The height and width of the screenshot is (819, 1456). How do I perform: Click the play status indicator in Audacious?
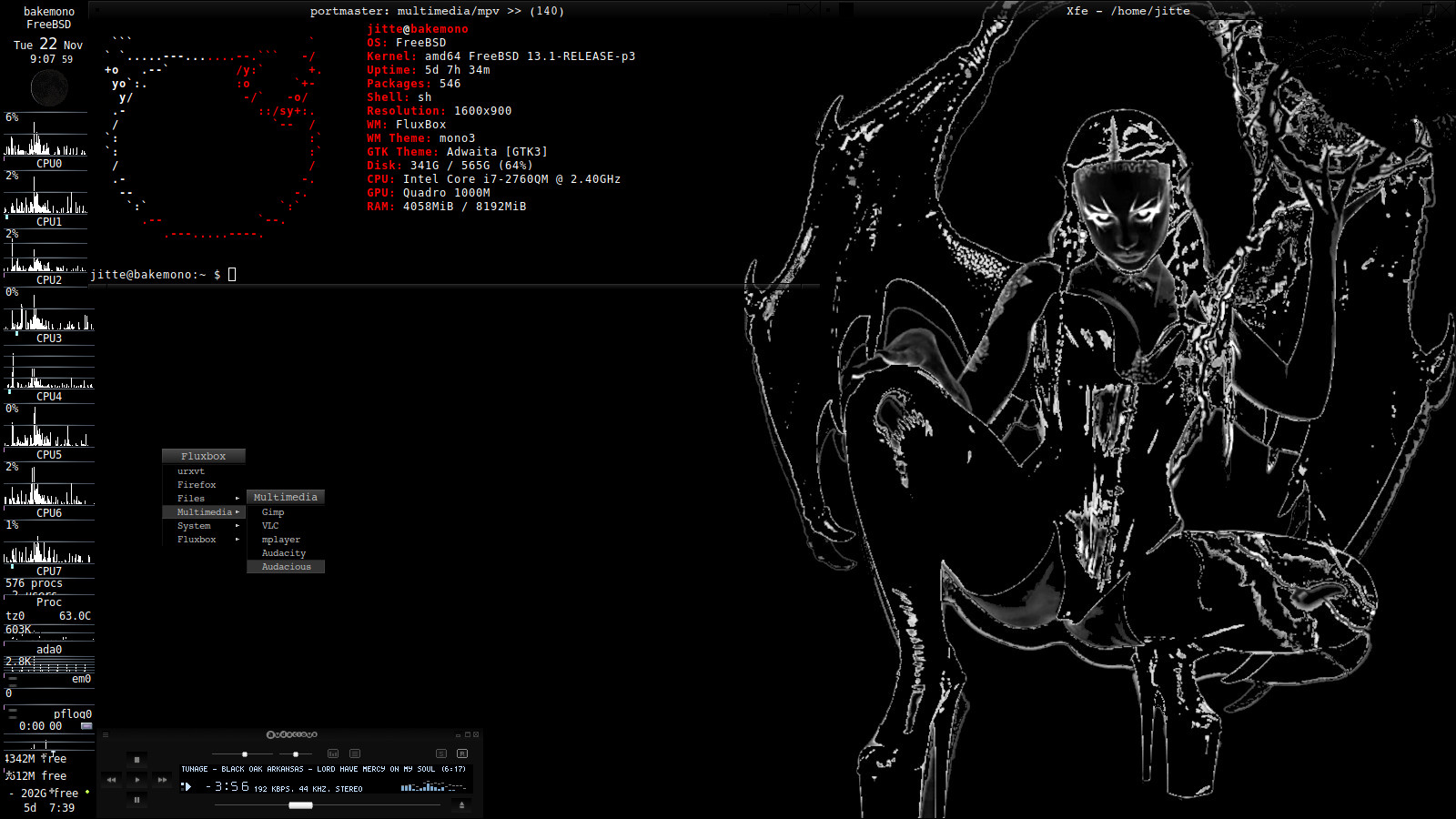tap(187, 787)
